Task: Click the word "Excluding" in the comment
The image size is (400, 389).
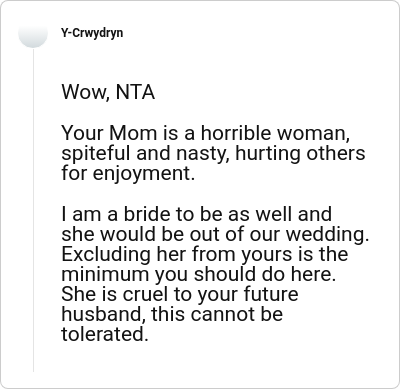Action: (x=106, y=254)
